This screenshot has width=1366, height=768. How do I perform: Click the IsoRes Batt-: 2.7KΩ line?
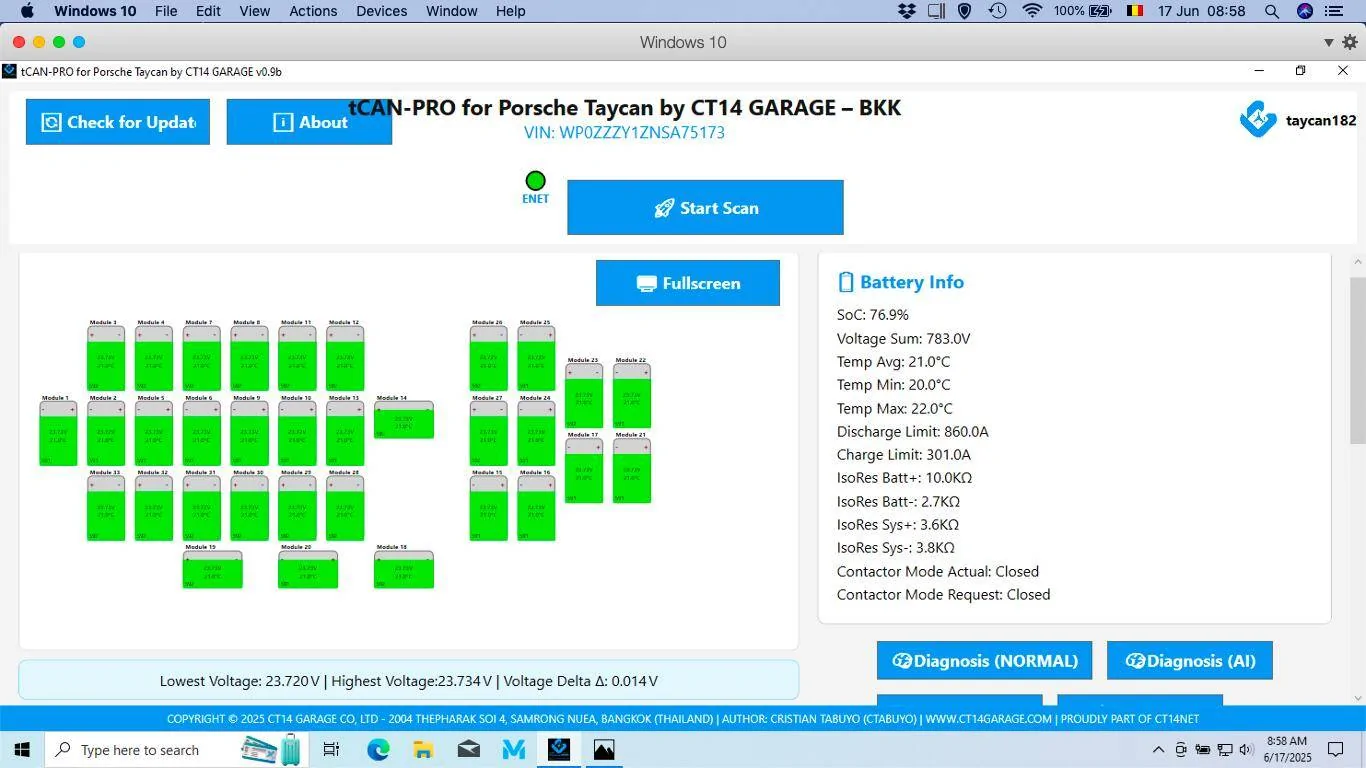coord(898,502)
